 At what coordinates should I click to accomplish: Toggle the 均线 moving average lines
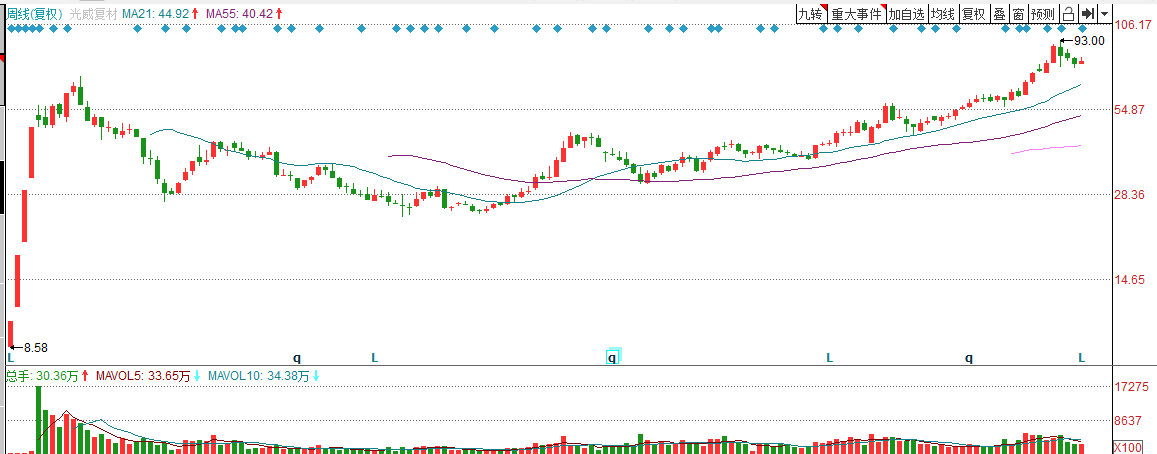pyautogui.click(x=942, y=13)
